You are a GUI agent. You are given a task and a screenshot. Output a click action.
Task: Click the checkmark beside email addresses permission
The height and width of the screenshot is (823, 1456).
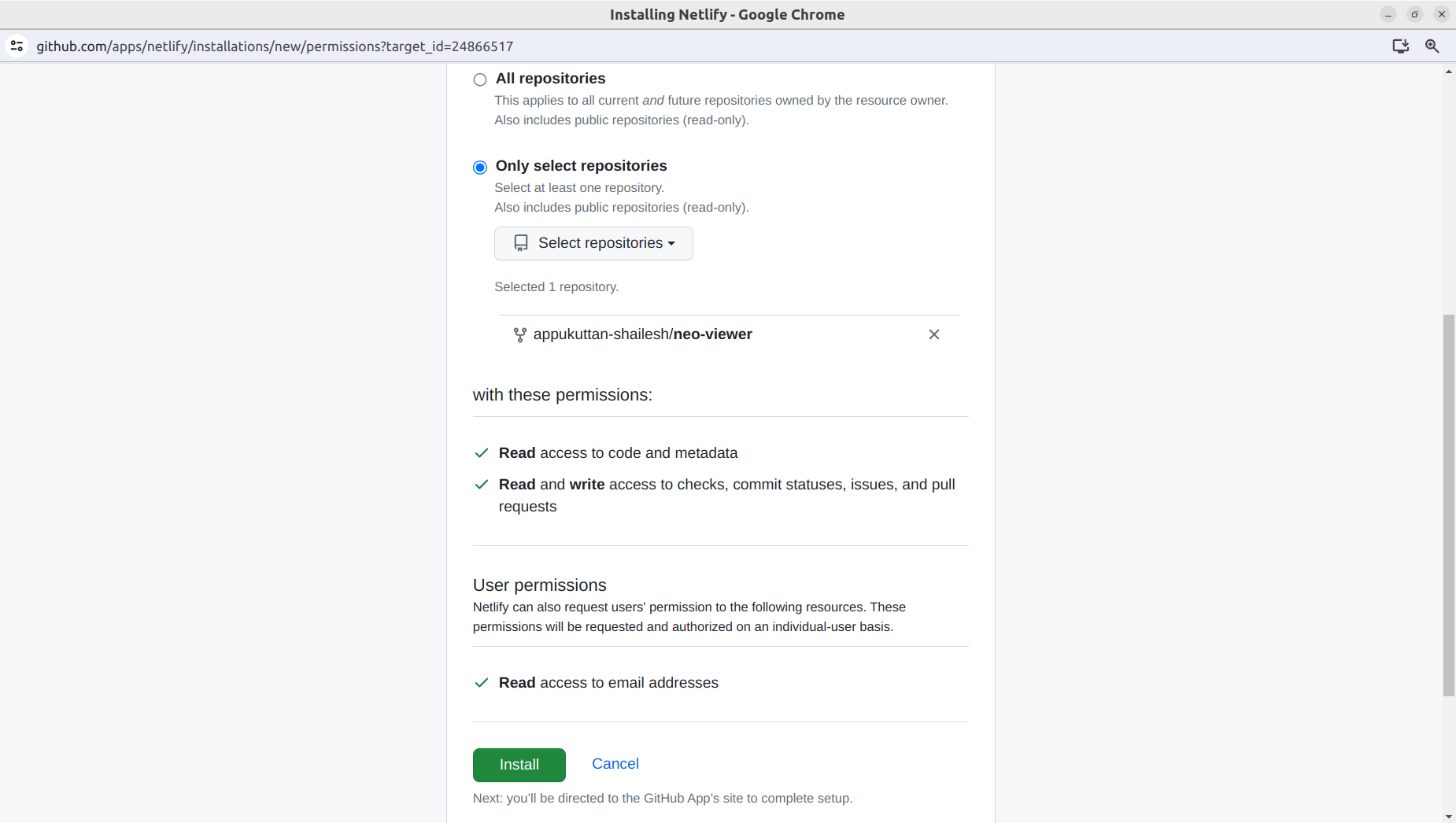coord(480,683)
